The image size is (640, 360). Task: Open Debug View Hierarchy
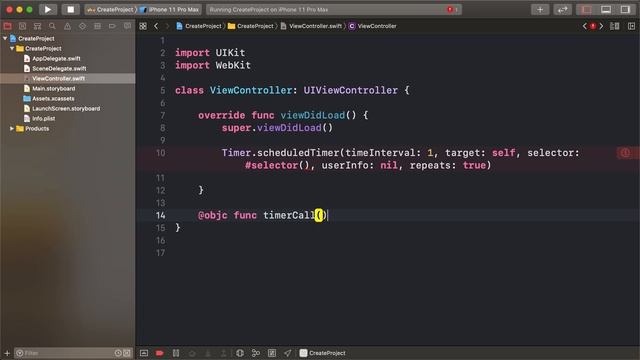coord(240,353)
